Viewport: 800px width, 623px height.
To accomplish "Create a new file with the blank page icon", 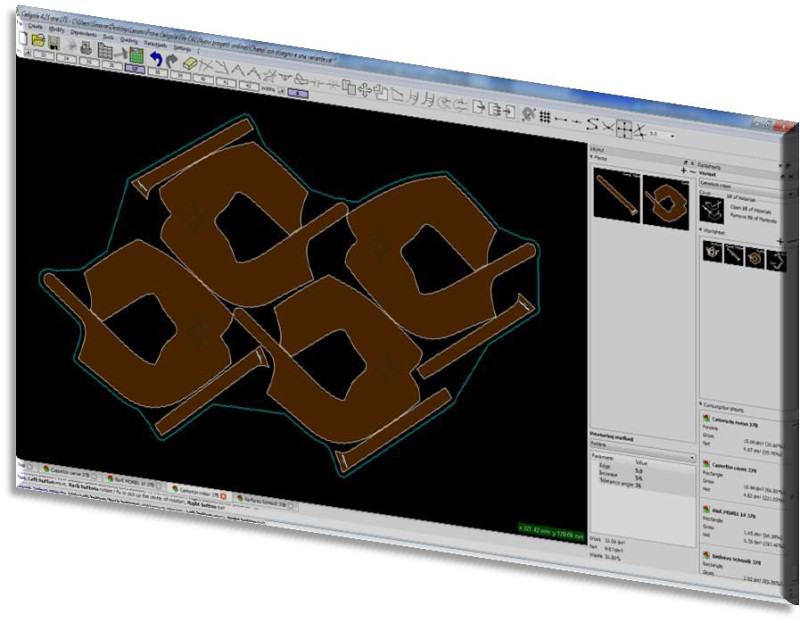I will click(22, 37).
